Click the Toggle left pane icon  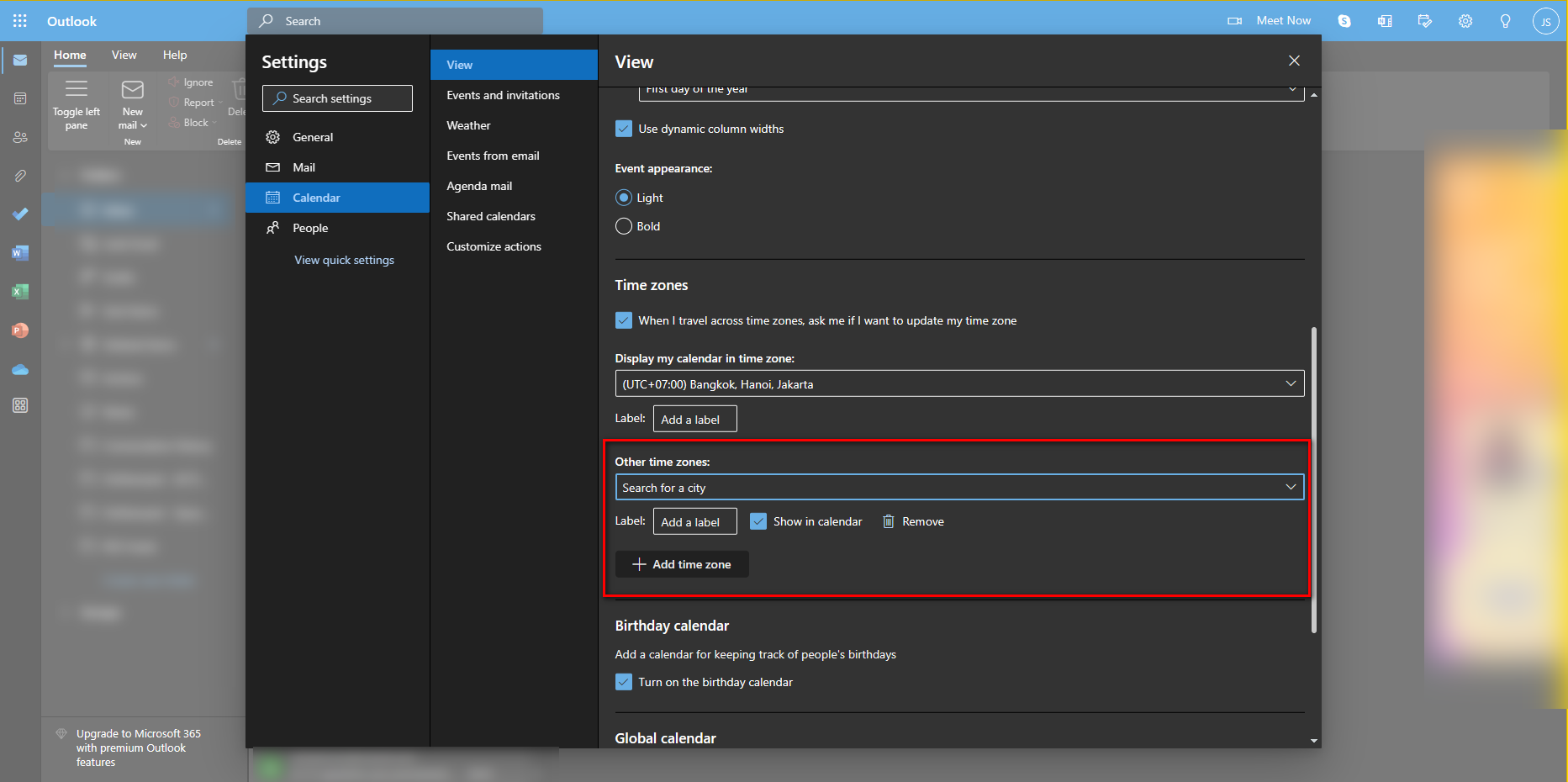pyautogui.click(x=77, y=89)
